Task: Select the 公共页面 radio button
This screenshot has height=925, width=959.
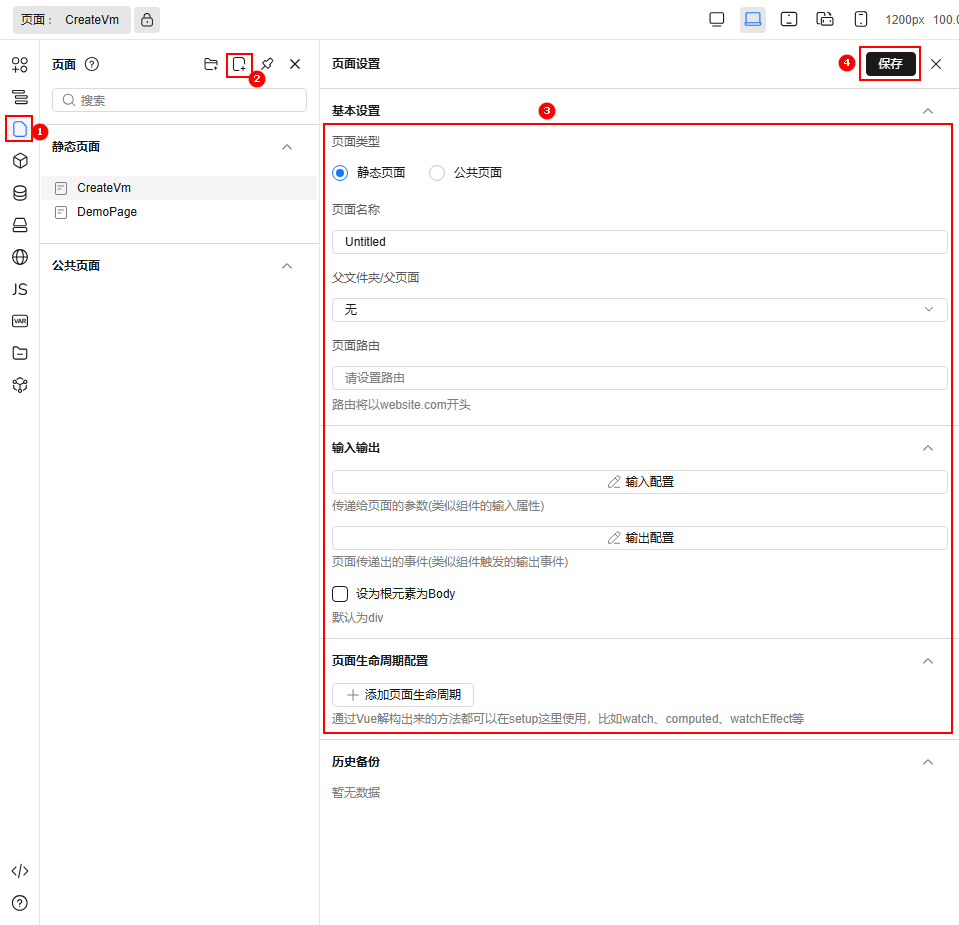Action: click(437, 172)
